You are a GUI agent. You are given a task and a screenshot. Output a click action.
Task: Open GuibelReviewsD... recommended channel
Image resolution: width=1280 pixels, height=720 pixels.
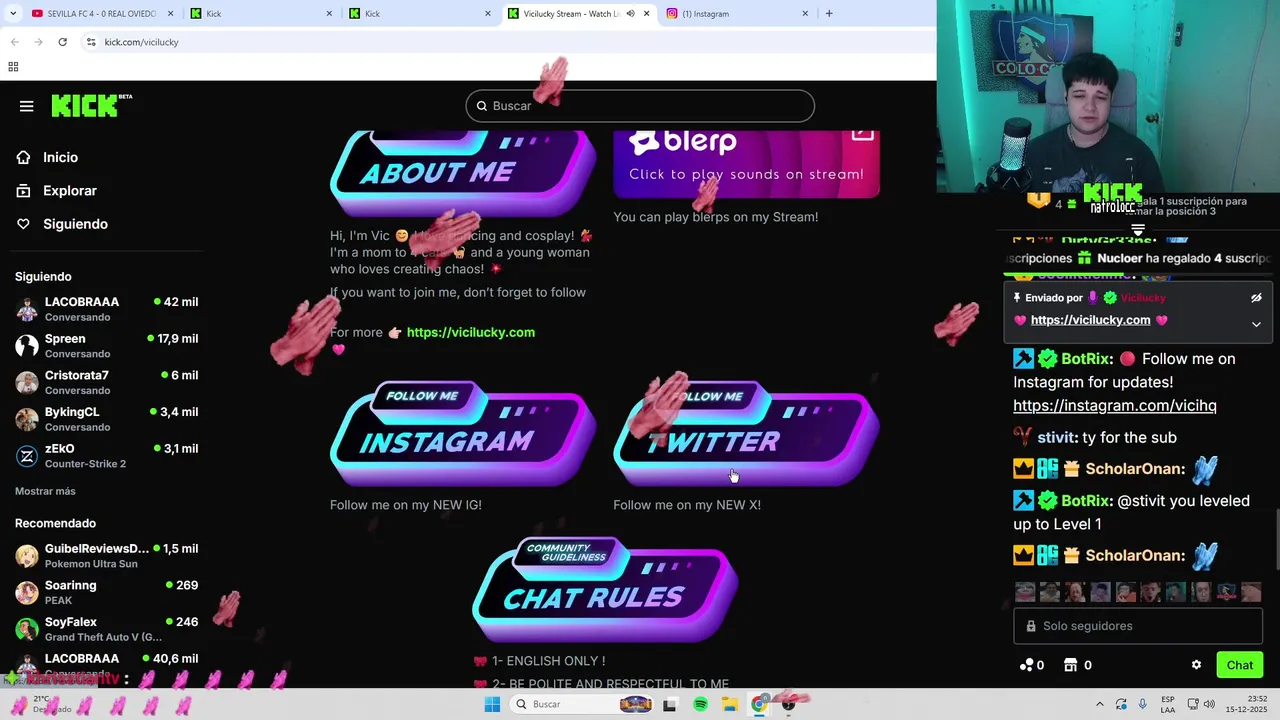tap(106, 556)
